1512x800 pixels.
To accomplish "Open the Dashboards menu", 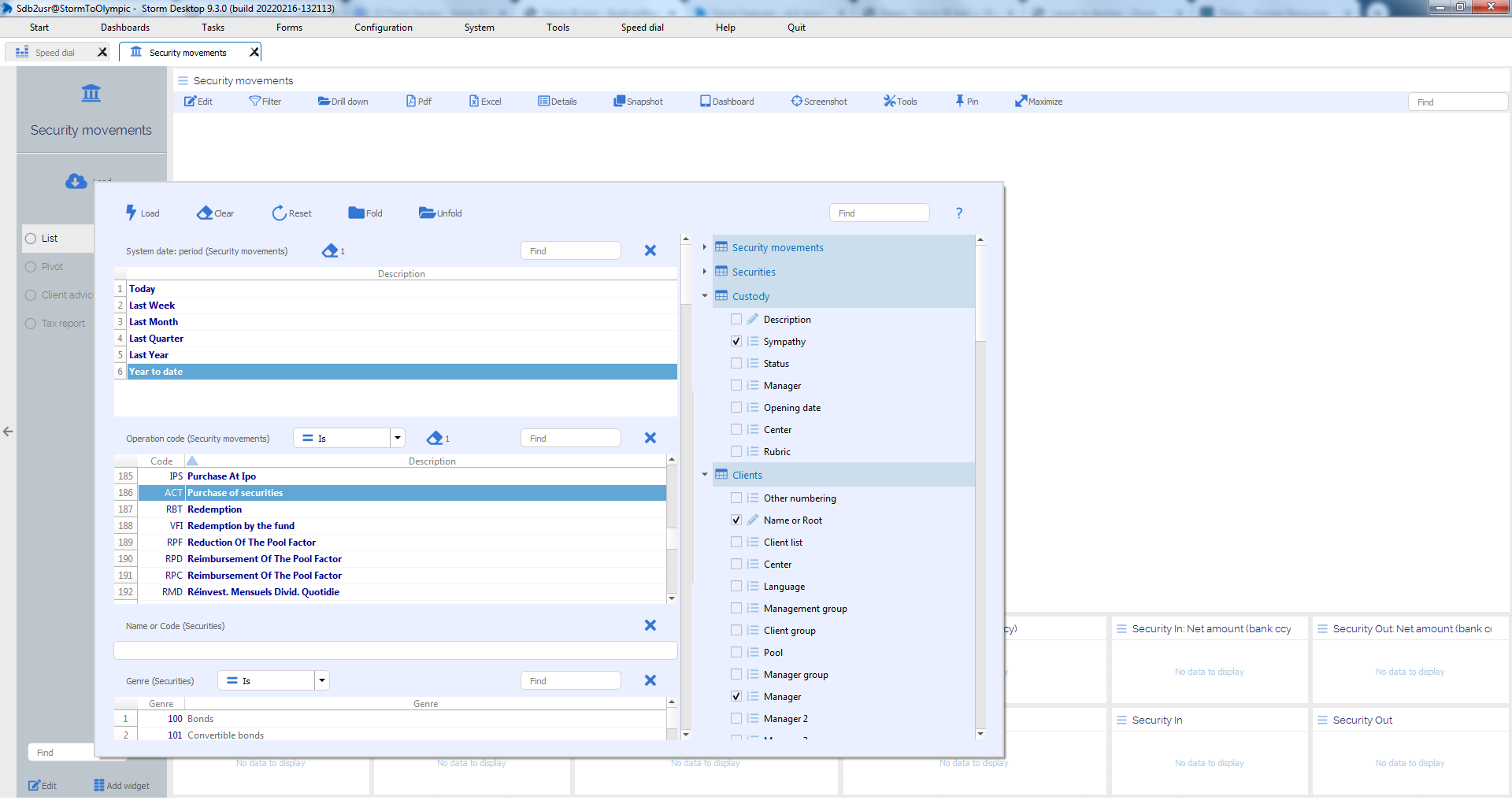I will (125, 28).
